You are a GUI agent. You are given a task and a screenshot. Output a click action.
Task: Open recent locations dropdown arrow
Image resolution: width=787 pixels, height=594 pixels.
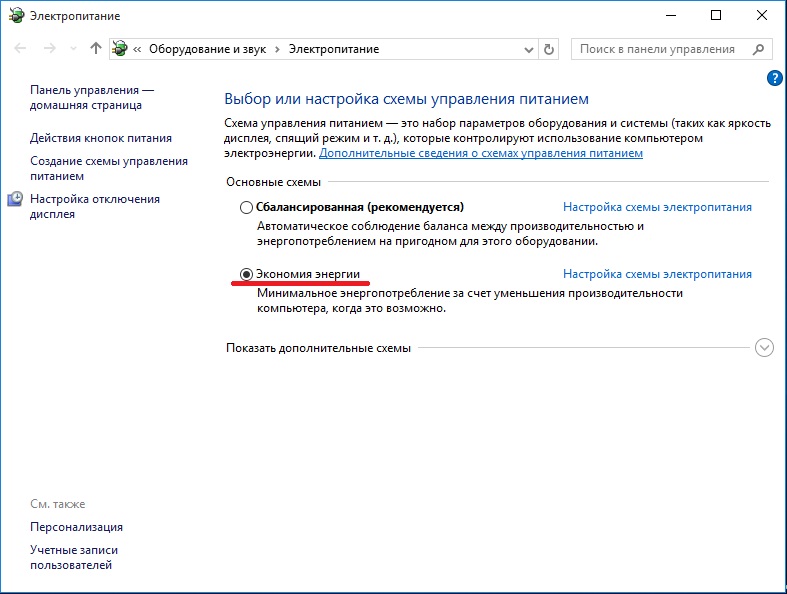tap(73, 49)
